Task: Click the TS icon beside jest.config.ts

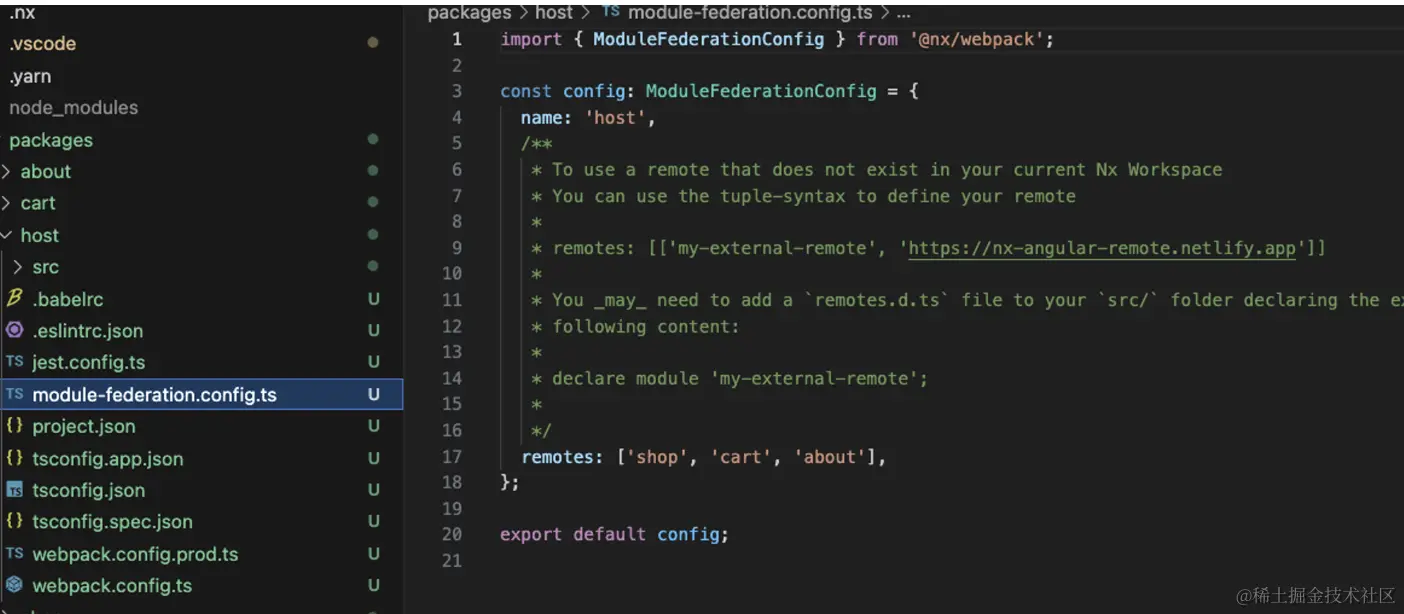Action: click(x=14, y=362)
